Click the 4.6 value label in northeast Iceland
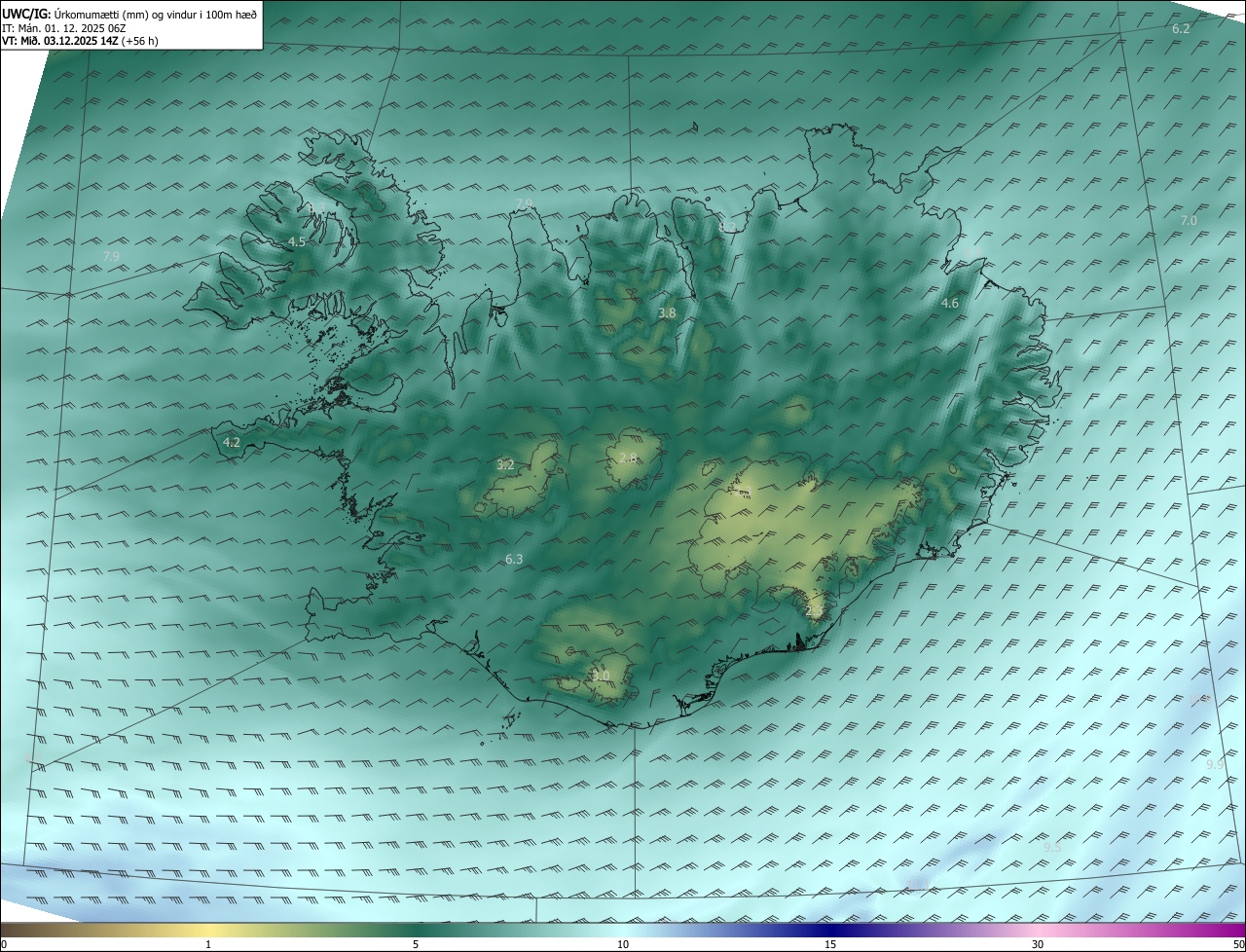 950,304
